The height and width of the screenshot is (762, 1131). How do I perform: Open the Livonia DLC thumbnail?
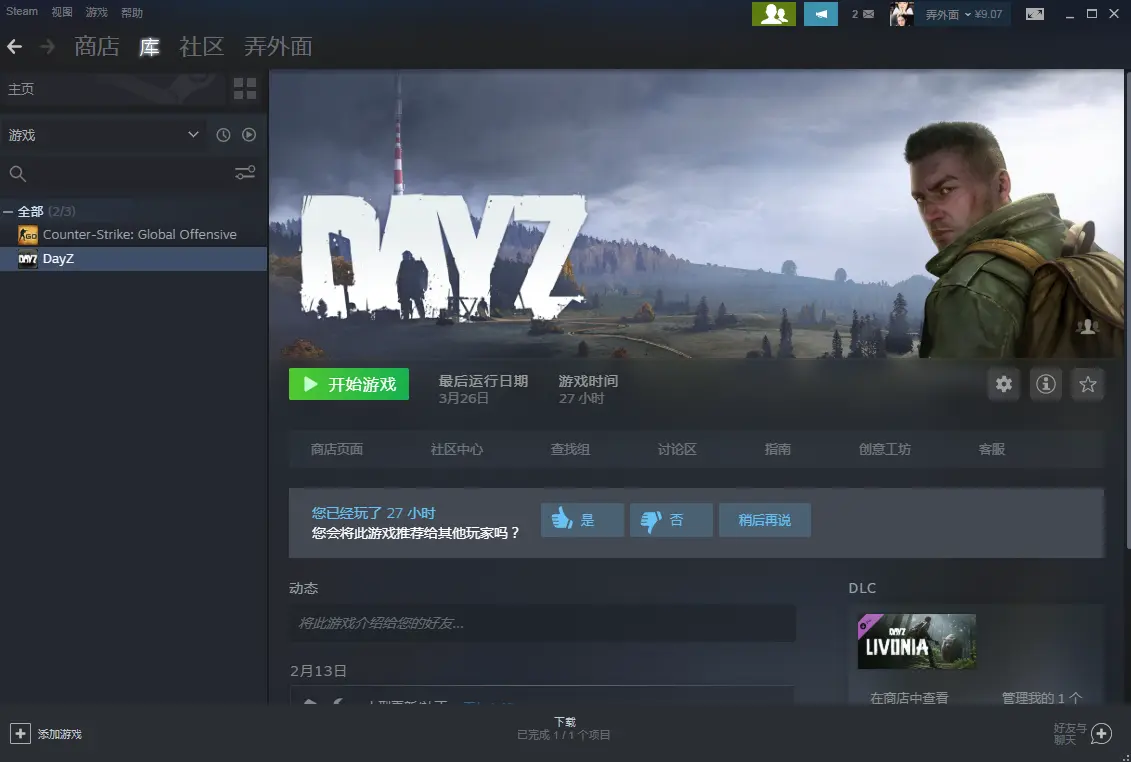coord(917,641)
